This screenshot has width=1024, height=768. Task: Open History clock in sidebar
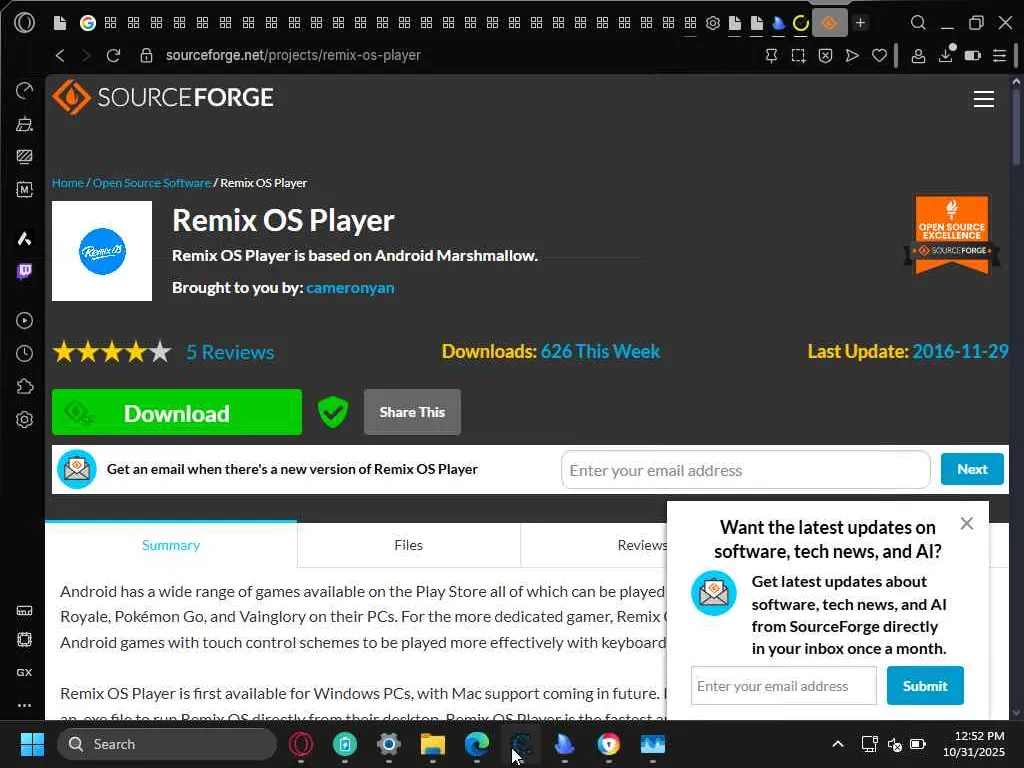tap(24, 353)
